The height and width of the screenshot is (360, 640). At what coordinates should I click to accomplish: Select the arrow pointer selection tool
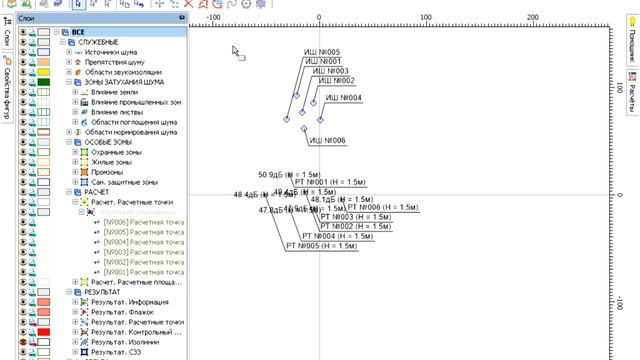(x=78, y=4)
